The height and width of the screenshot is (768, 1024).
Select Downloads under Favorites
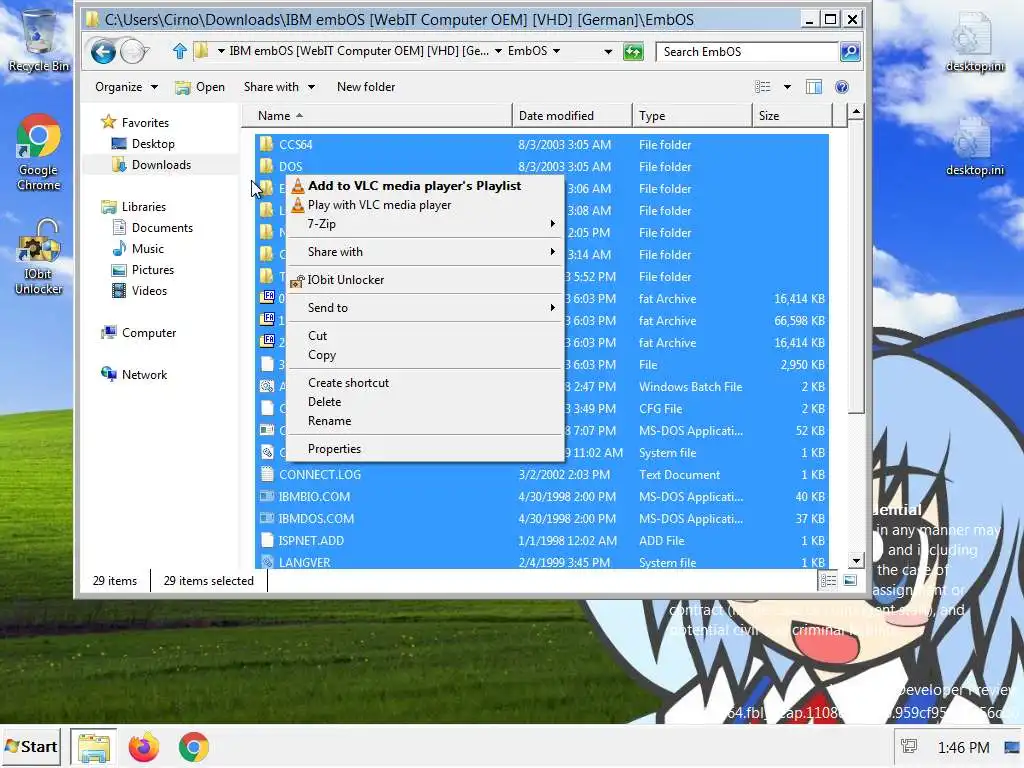coord(161,165)
